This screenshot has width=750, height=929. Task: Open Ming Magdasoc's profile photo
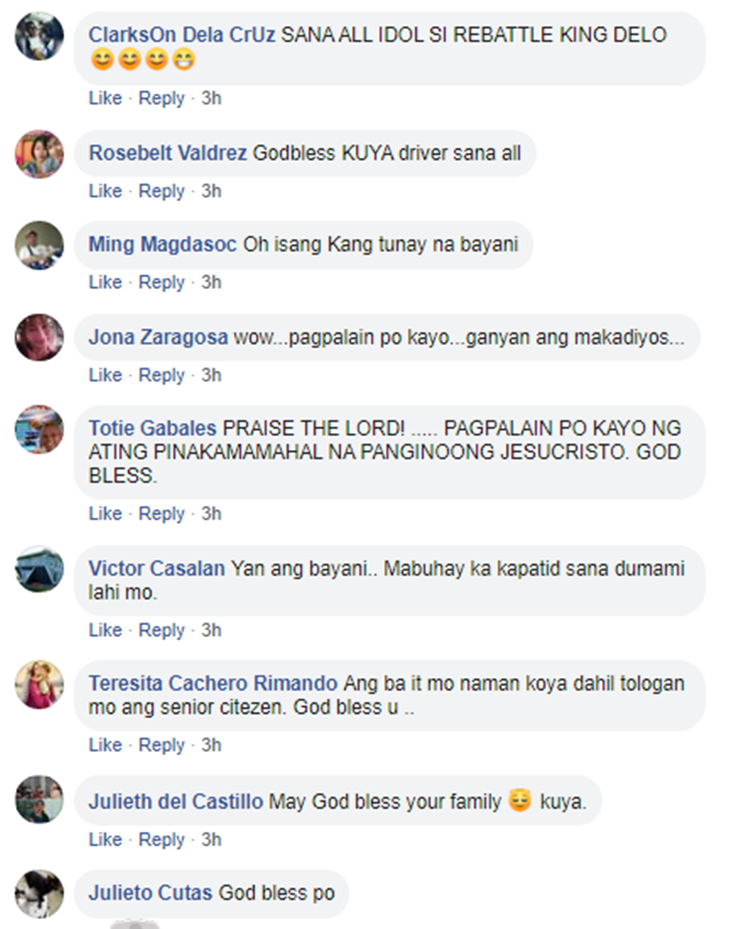pyautogui.click(x=39, y=245)
